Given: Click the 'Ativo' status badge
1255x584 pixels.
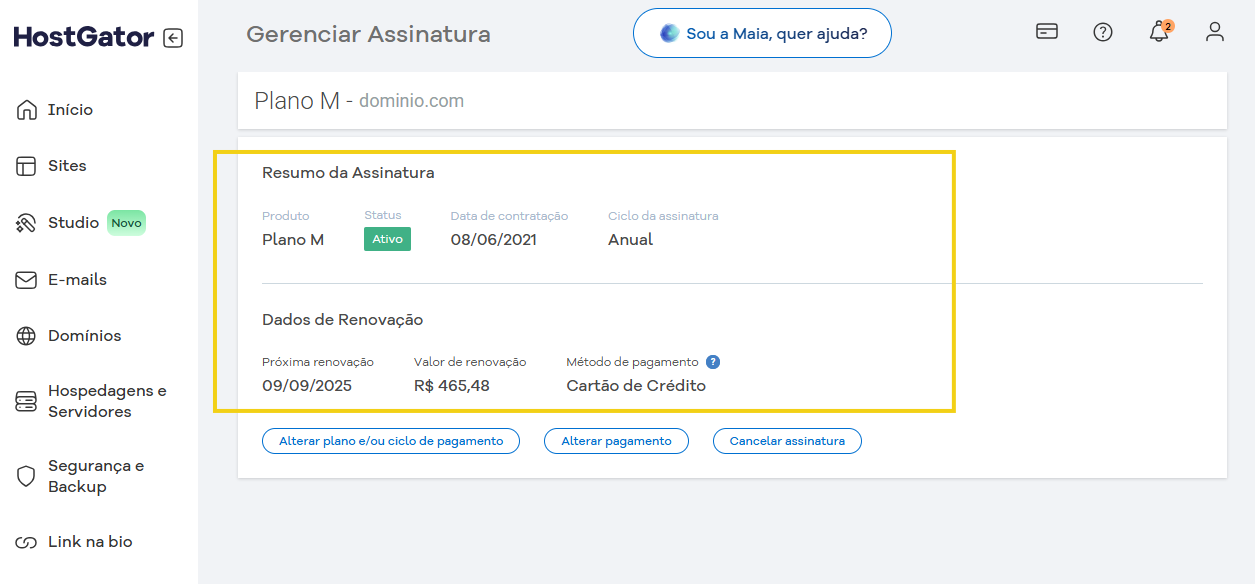Looking at the screenshot, I should 387,239.
